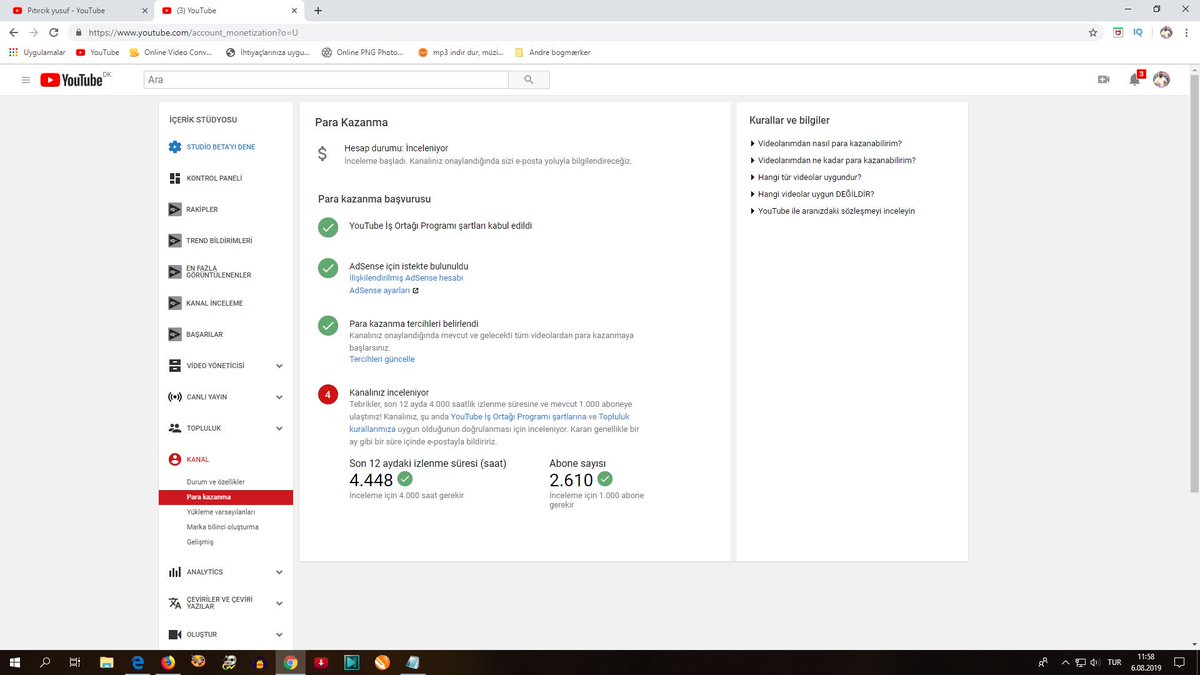Expand the Video Yöneticisi section
Viewport: 1200px width, 675px height.
point(279,366)
